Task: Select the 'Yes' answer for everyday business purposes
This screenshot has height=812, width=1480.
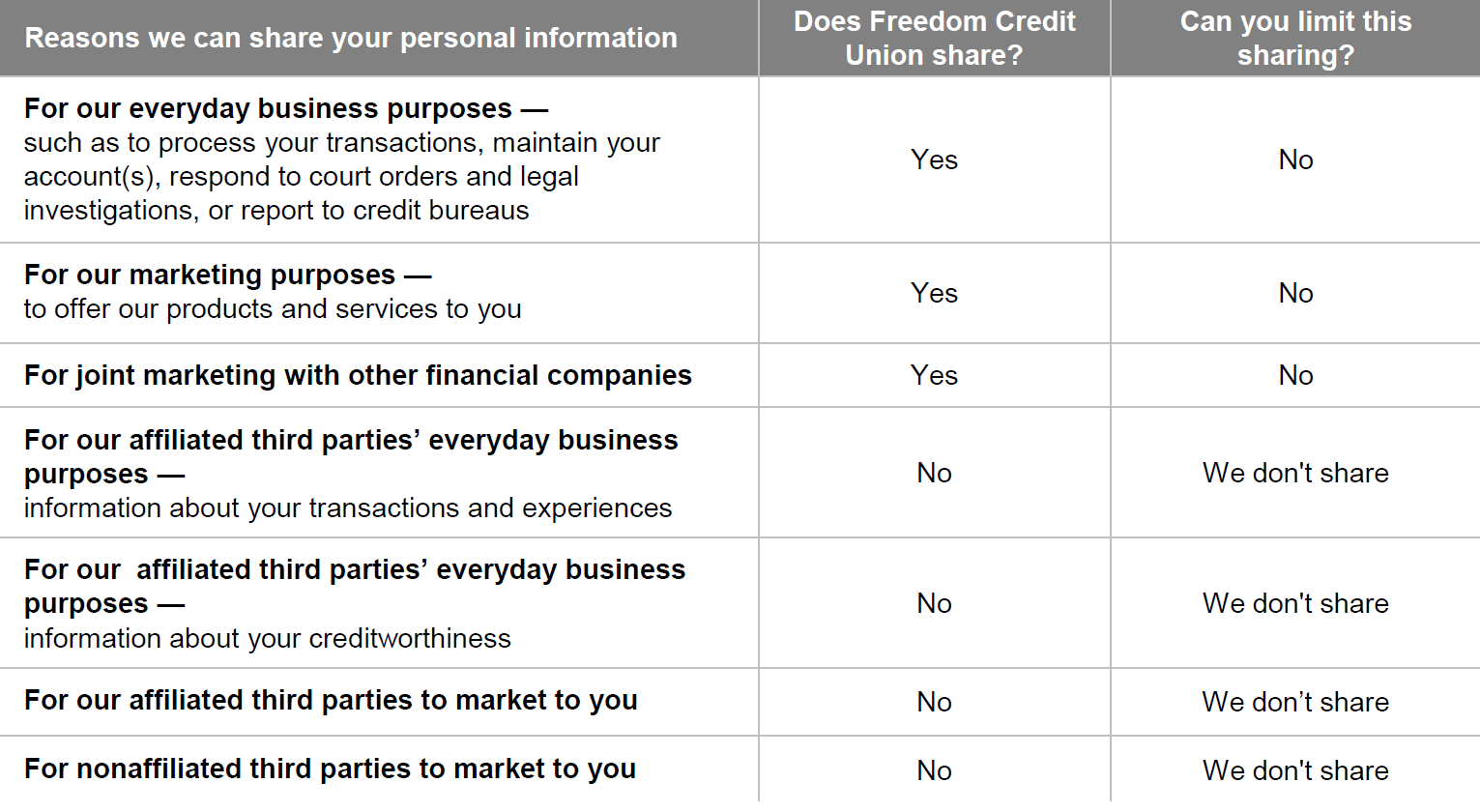Action: click(934, 159)
